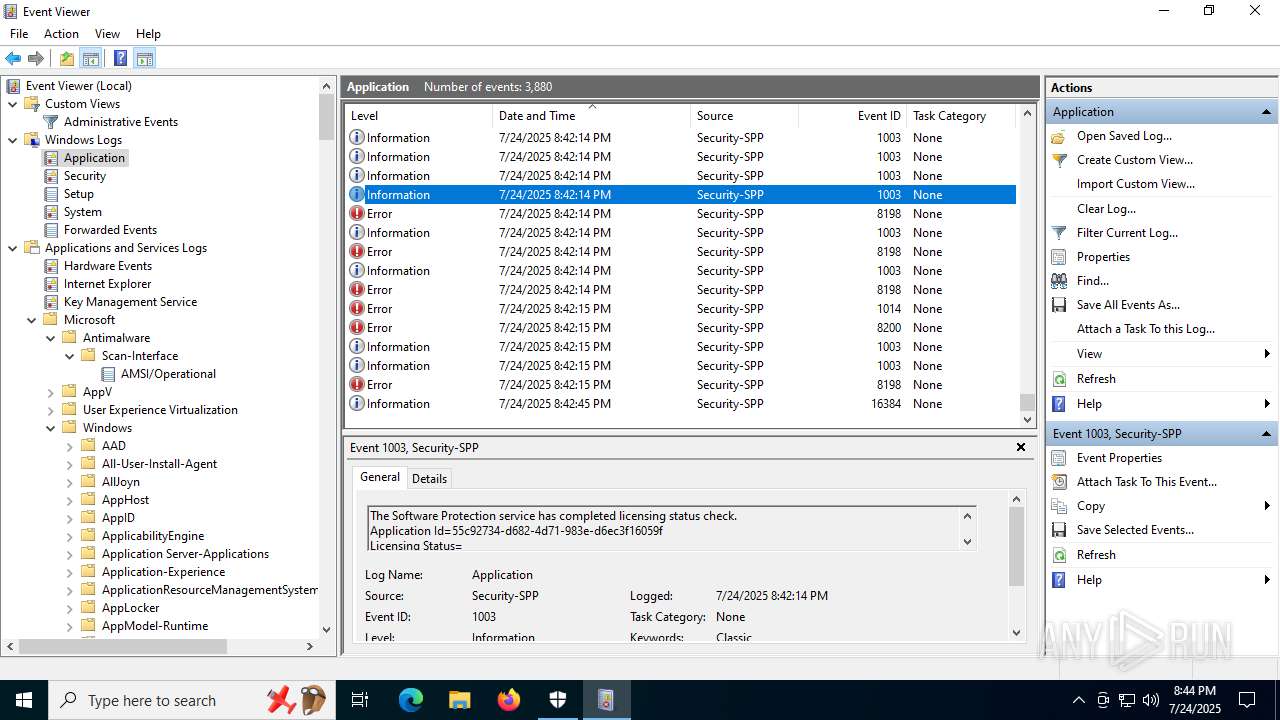Screen dimensions: 1280x720
Task: Click Event Properties icon in Actions
Action: click(x=1059, y=458)
